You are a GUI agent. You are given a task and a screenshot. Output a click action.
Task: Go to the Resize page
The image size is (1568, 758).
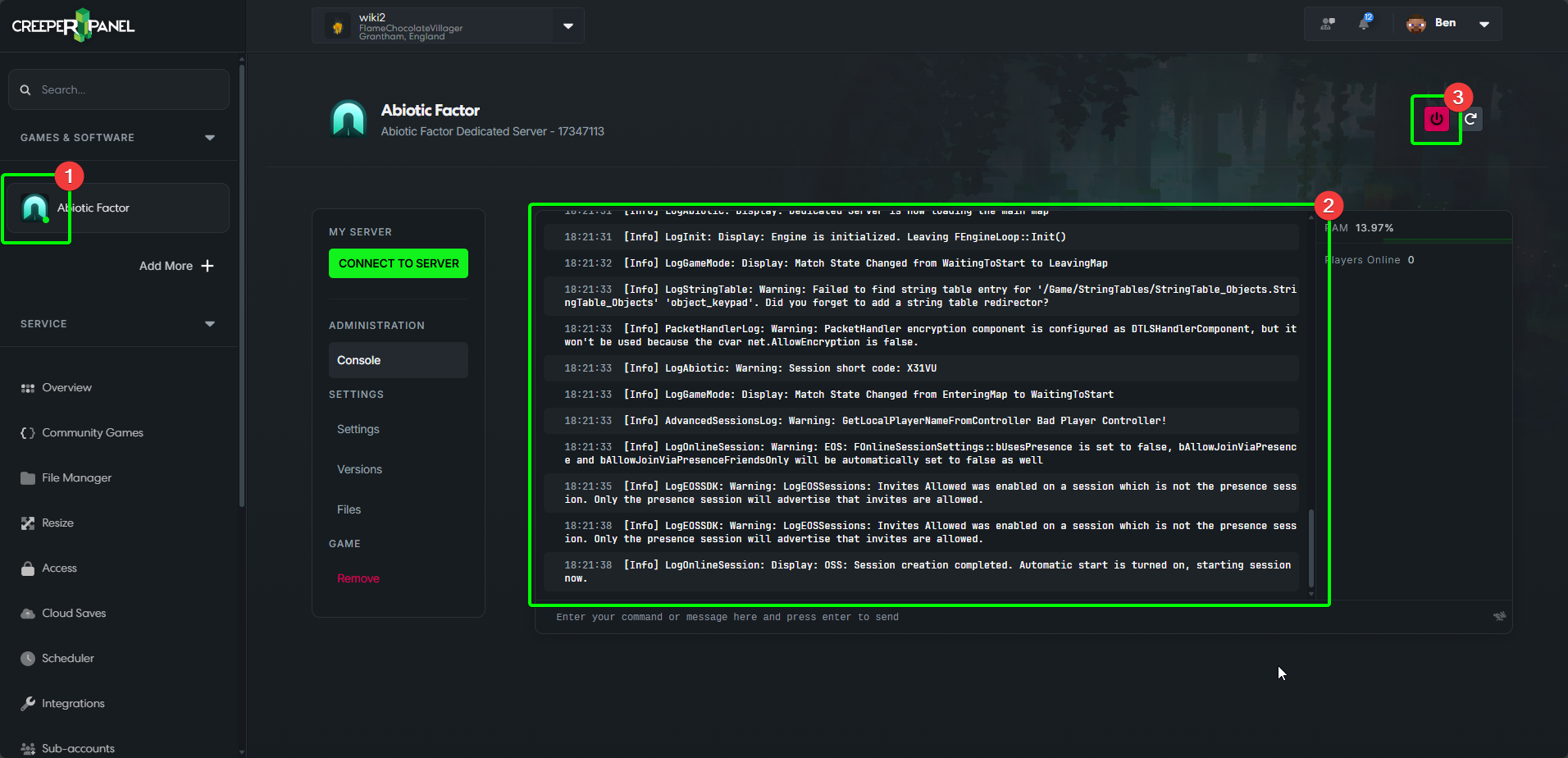[x=57, y=523]
